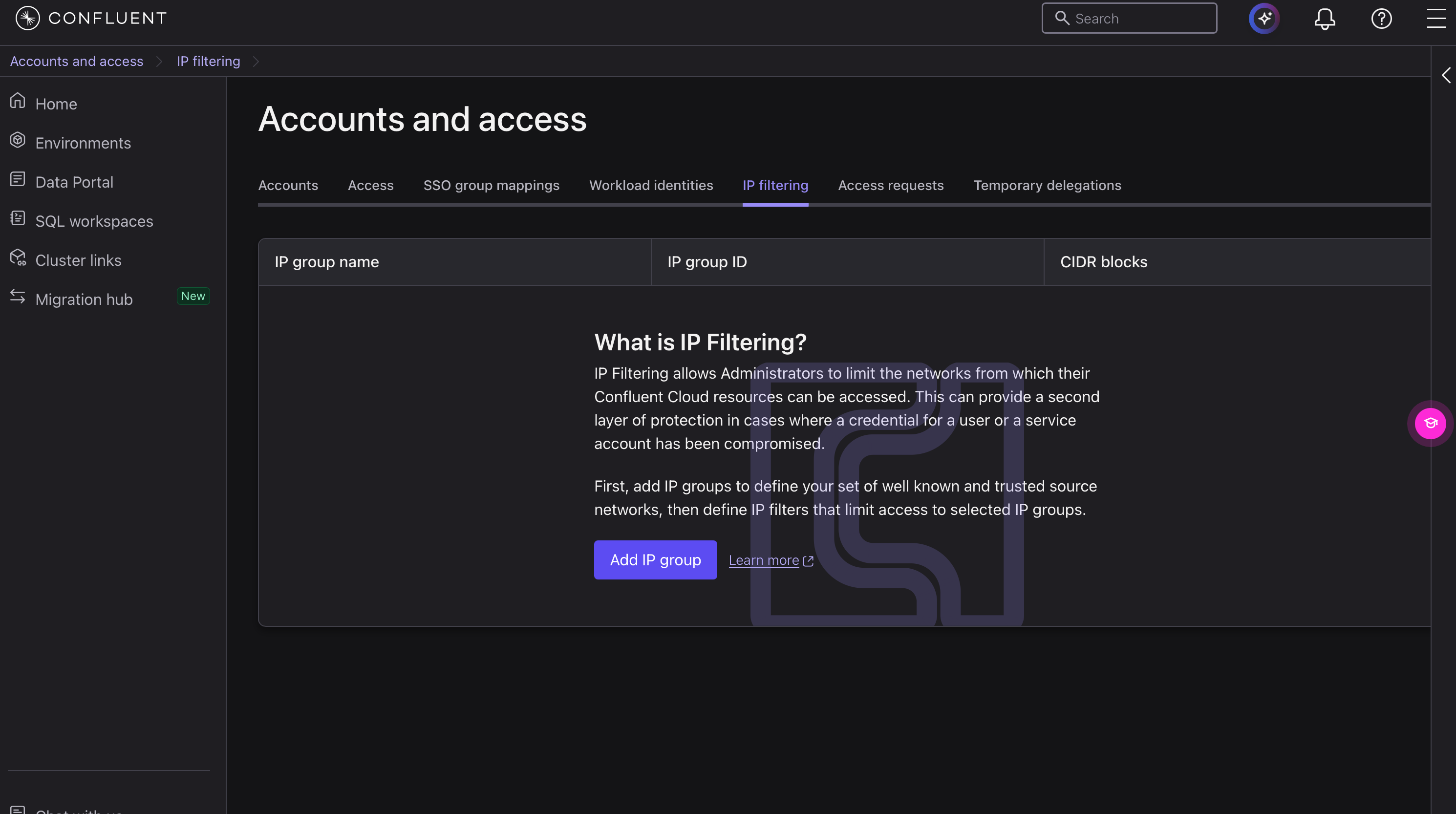Click the IP filtering breadcrumb link
This screenshot has width=1456, height=814.
[x=208, y=61]
